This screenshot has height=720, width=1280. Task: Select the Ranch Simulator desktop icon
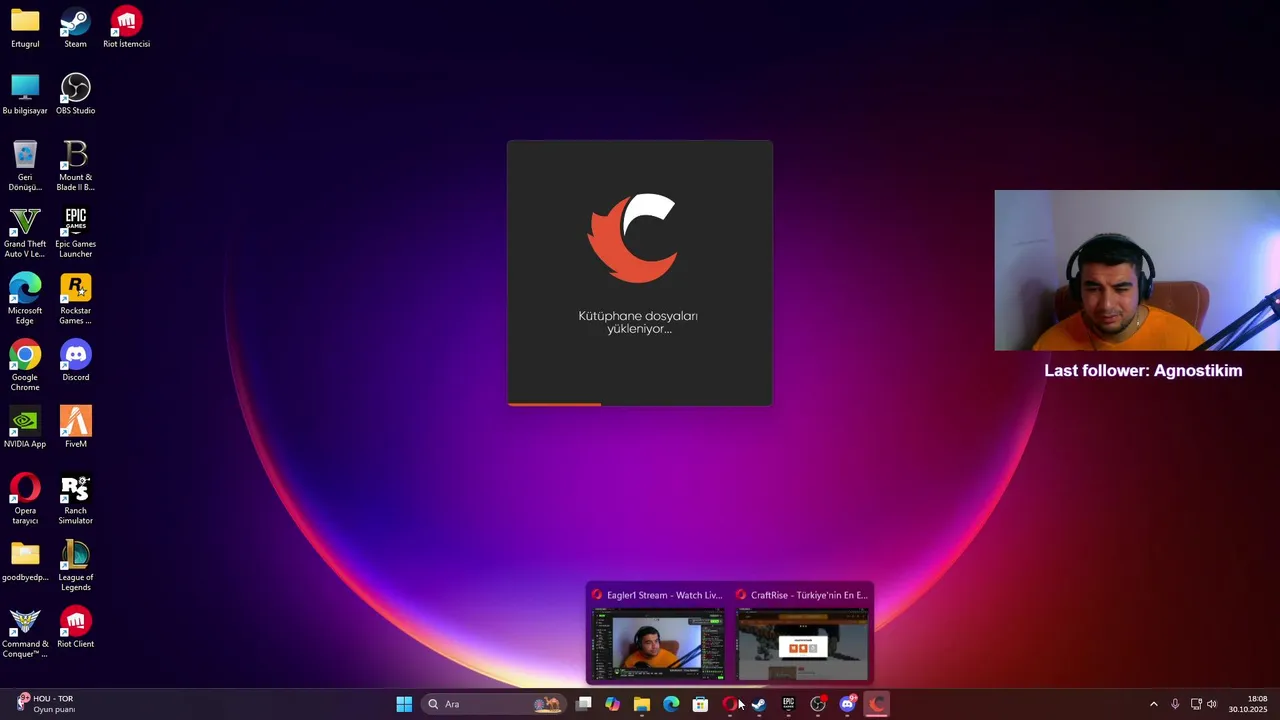(75, 499)
